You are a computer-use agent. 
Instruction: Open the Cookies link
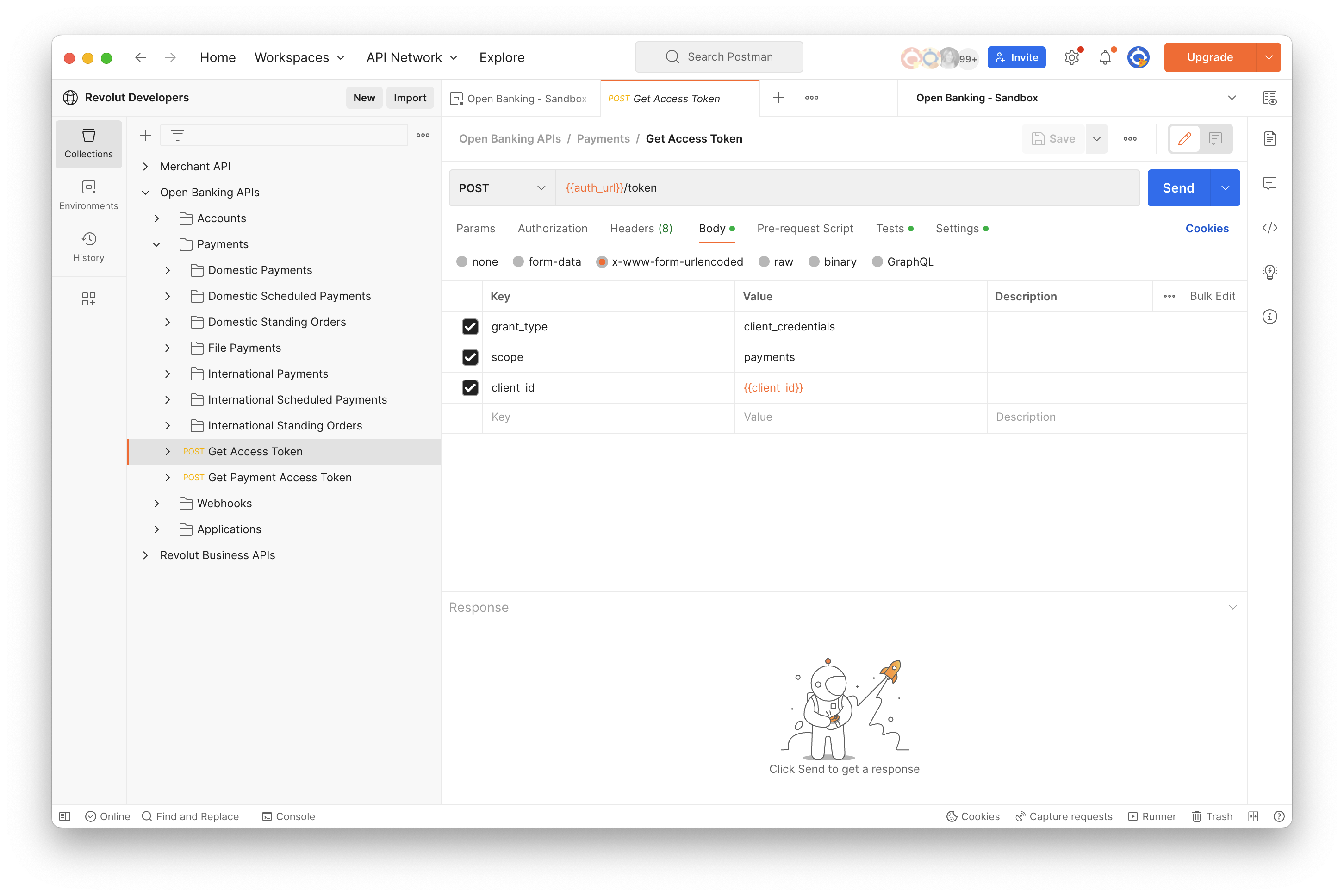(x=1206, y=229)
